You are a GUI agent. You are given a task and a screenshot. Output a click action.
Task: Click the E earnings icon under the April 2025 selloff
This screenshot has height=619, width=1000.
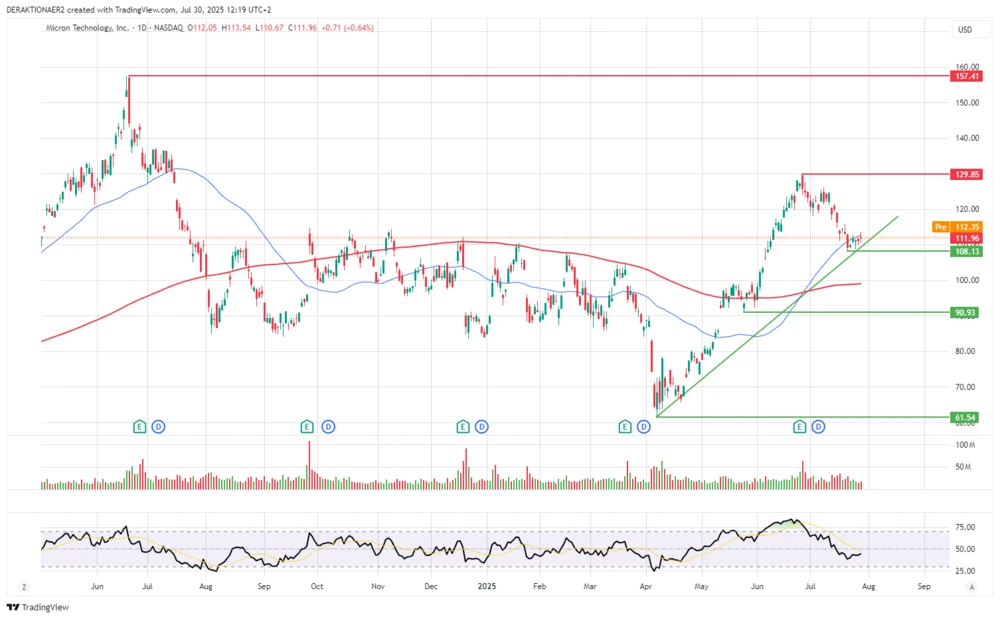point(625,426)
